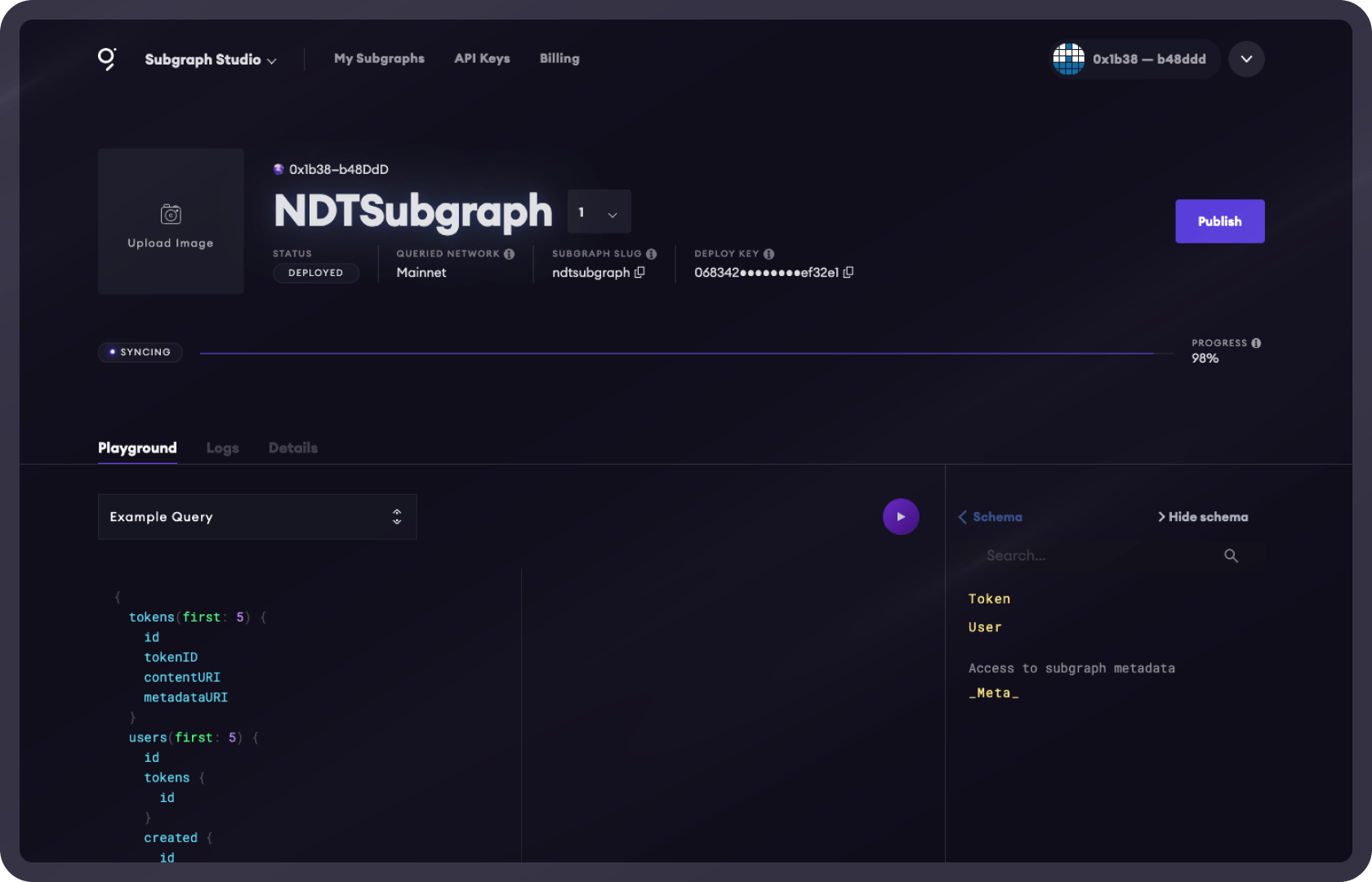Click The Graph logo icon
This screenshot has width=1372, height=882.
(x=107, y=59)
